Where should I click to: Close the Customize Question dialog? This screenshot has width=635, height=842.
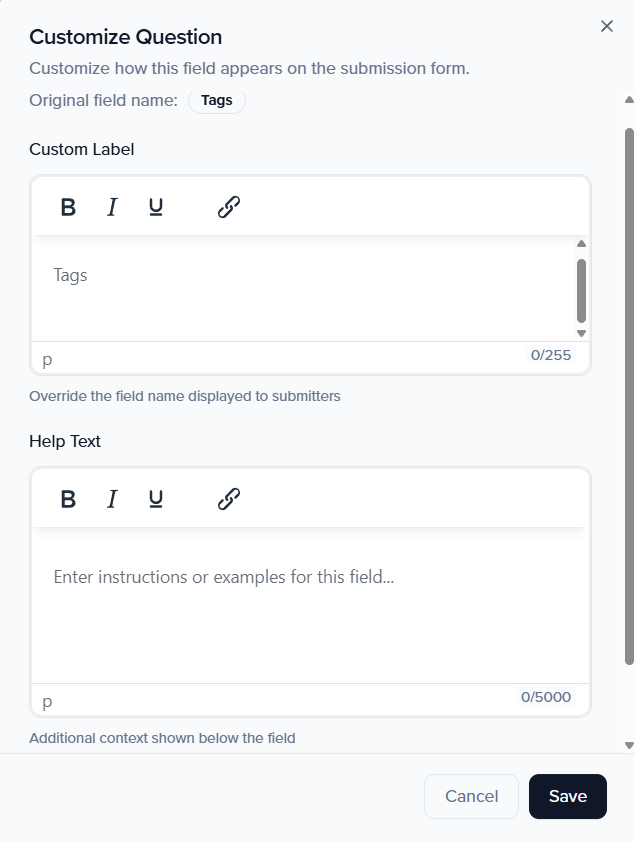point(606,26)
